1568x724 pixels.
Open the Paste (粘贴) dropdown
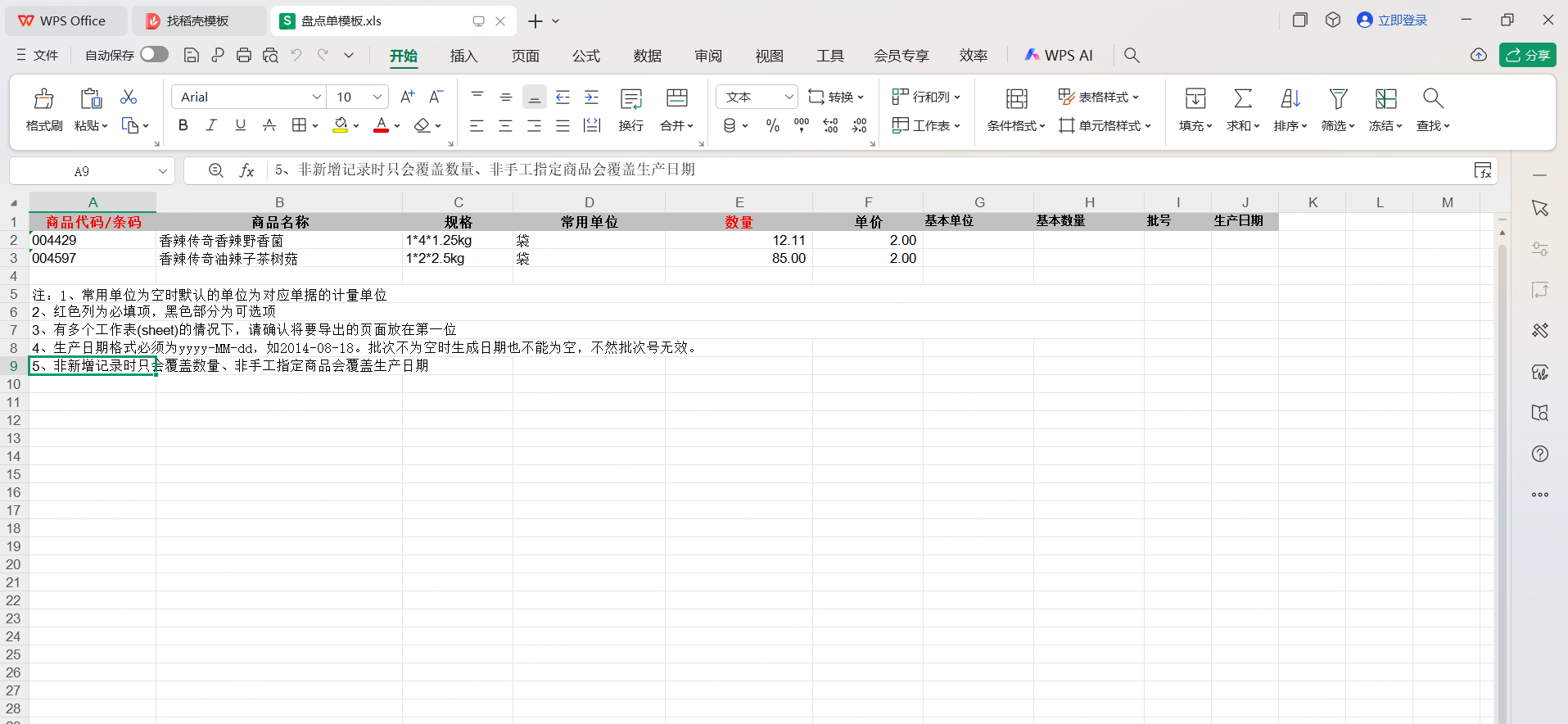click(x=91, y=125)
